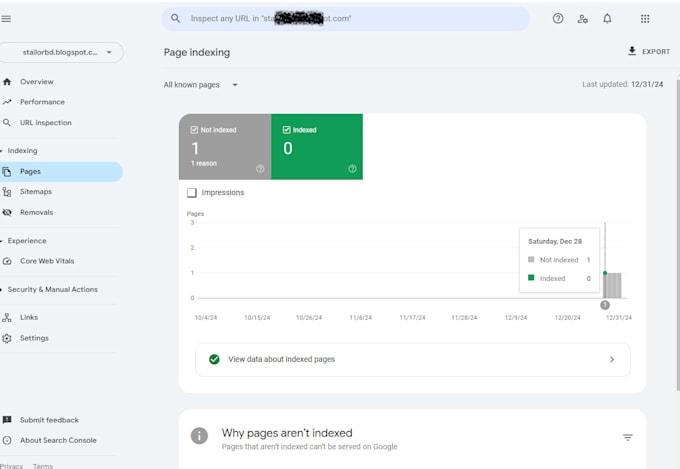Image resolution: width=680 pixels, height=469 pixels.
Task: Open Removals page
Action: tap(37, 212)
